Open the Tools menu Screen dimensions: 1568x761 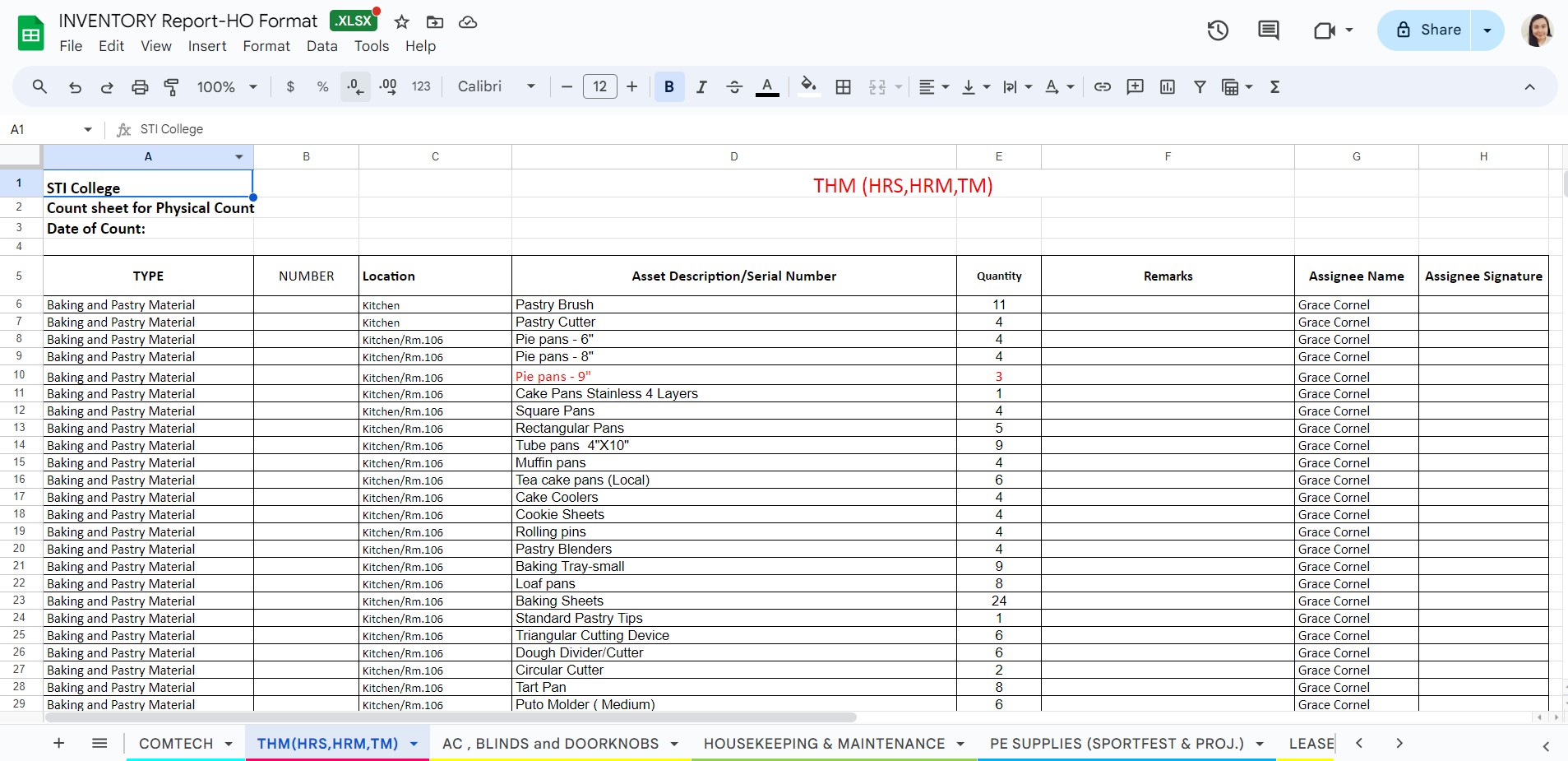(x=372, y=46)
